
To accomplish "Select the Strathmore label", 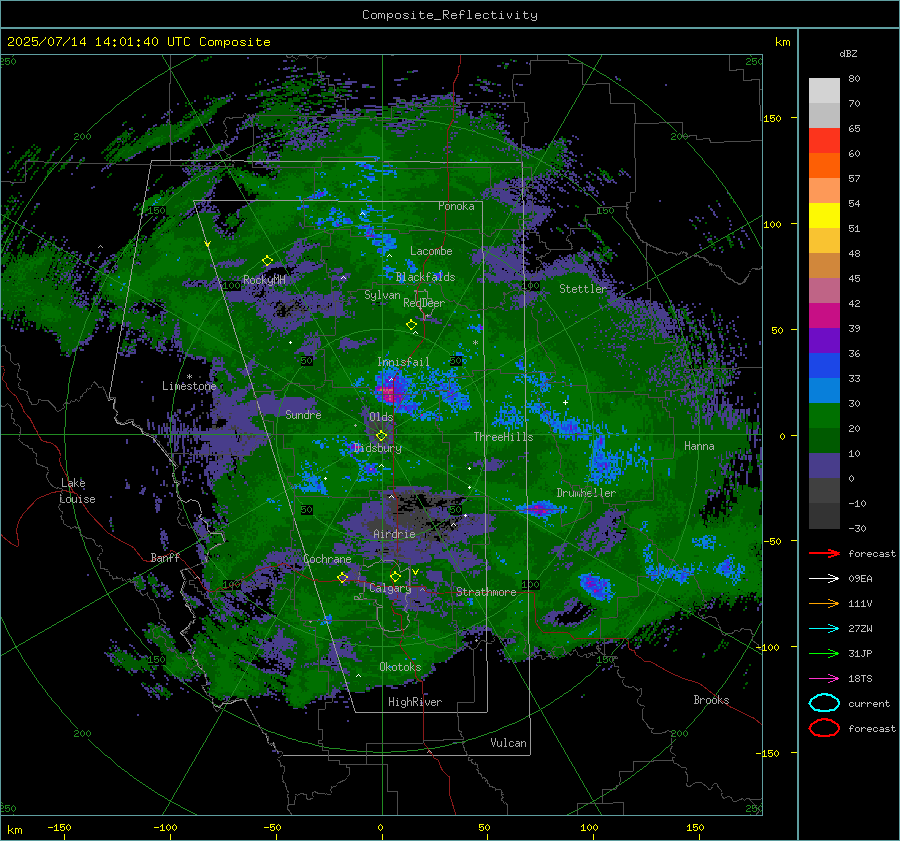I will tap(486, 592).
